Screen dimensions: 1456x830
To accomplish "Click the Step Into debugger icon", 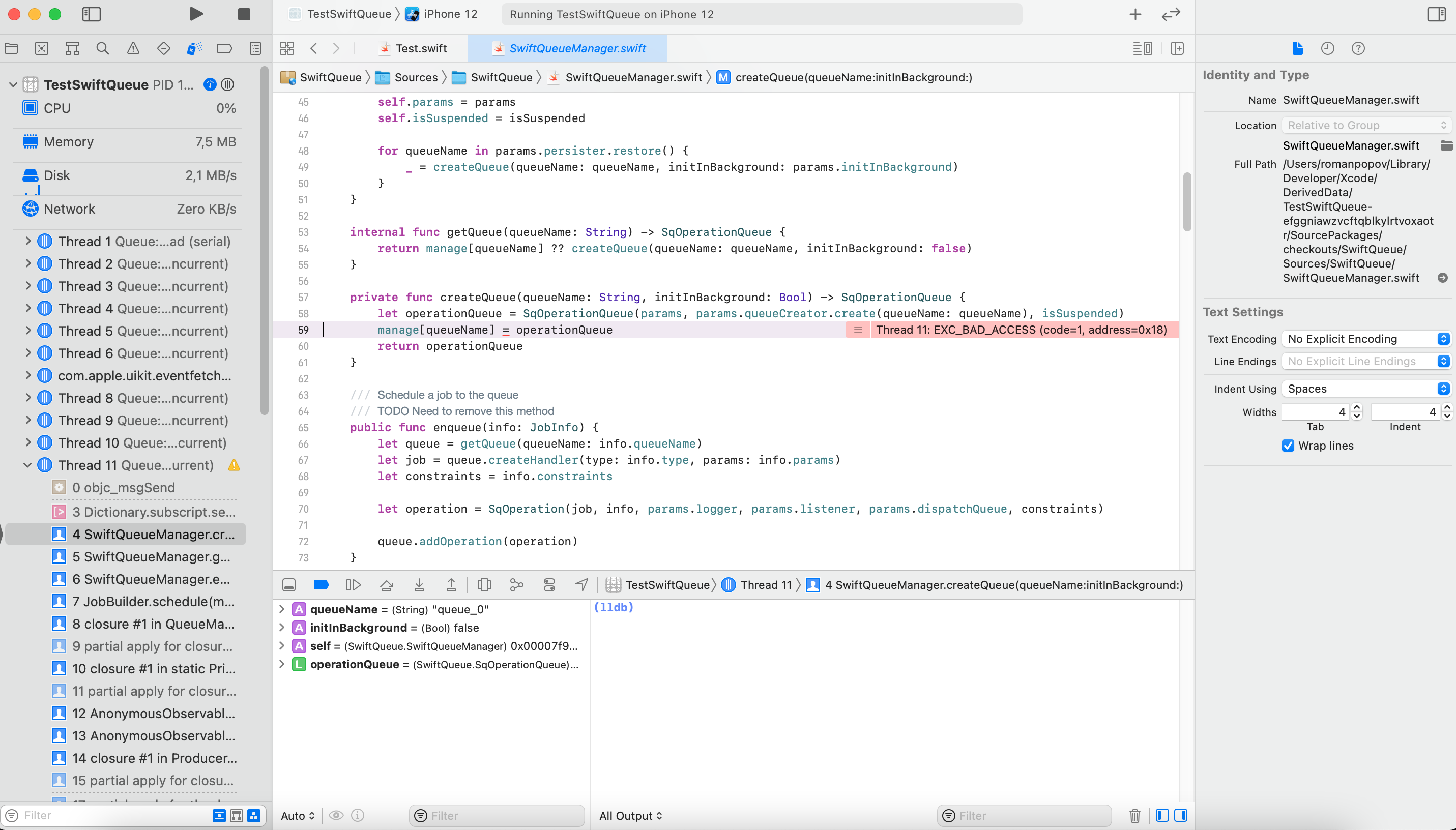I will coord(419,584).
